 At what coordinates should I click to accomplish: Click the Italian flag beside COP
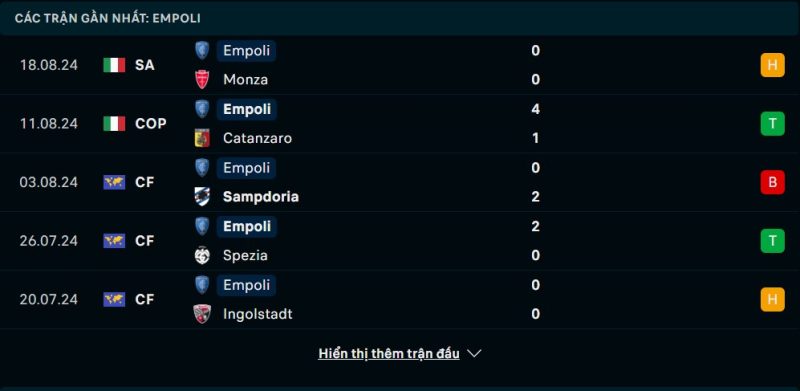coord(114,124)
